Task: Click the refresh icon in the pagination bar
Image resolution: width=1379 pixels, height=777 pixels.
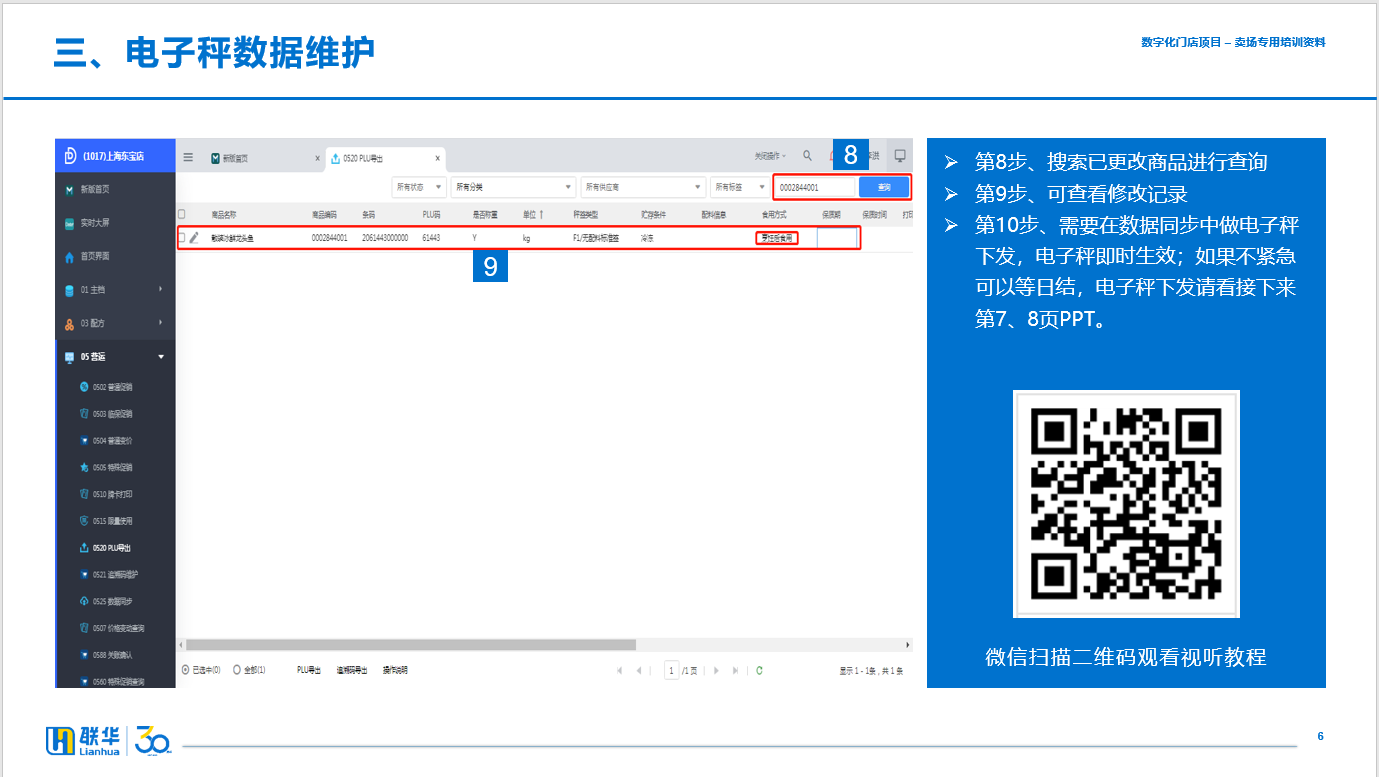Action: pyautogui.click(x=760, y=670)
